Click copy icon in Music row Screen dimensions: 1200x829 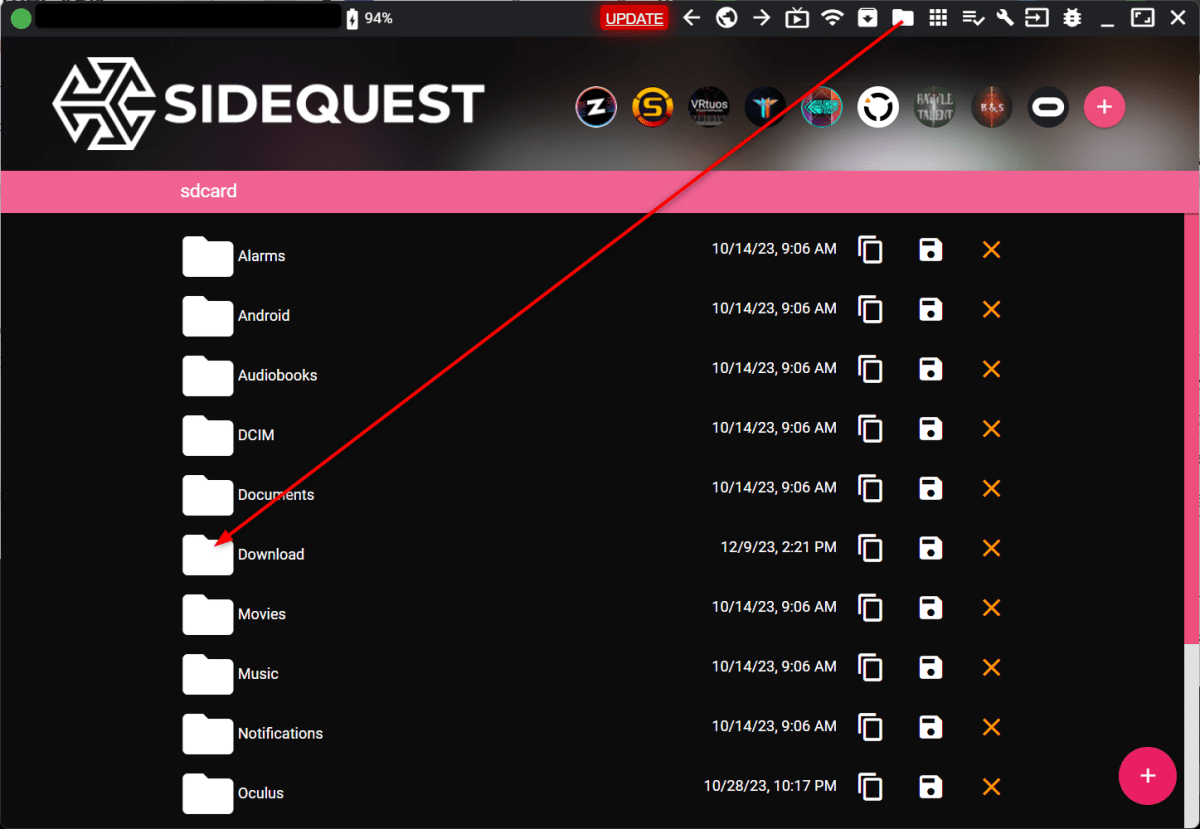(871, 668)
